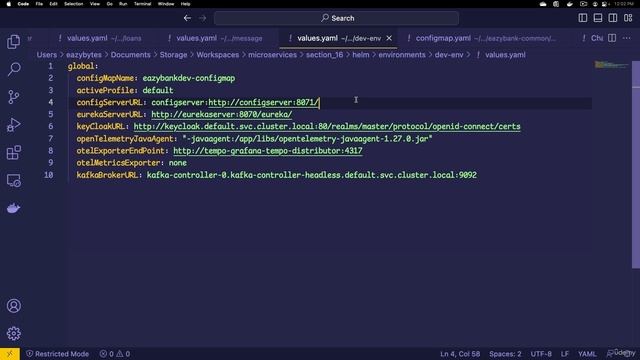Open the Search view in activity bar
Screen dimensions: 640x360
point(13,69)
